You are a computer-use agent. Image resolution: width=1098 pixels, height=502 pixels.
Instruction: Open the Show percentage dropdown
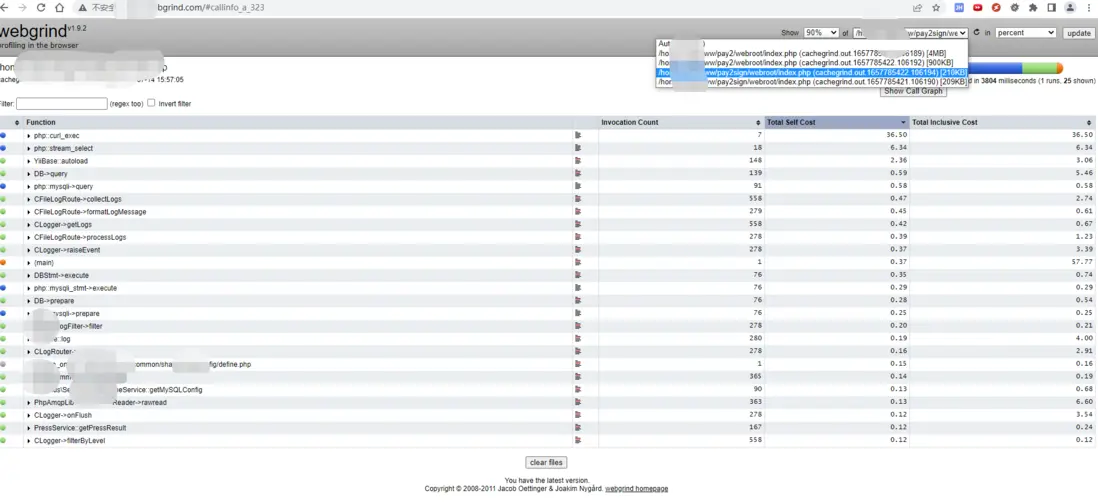(x=821, y=33)
